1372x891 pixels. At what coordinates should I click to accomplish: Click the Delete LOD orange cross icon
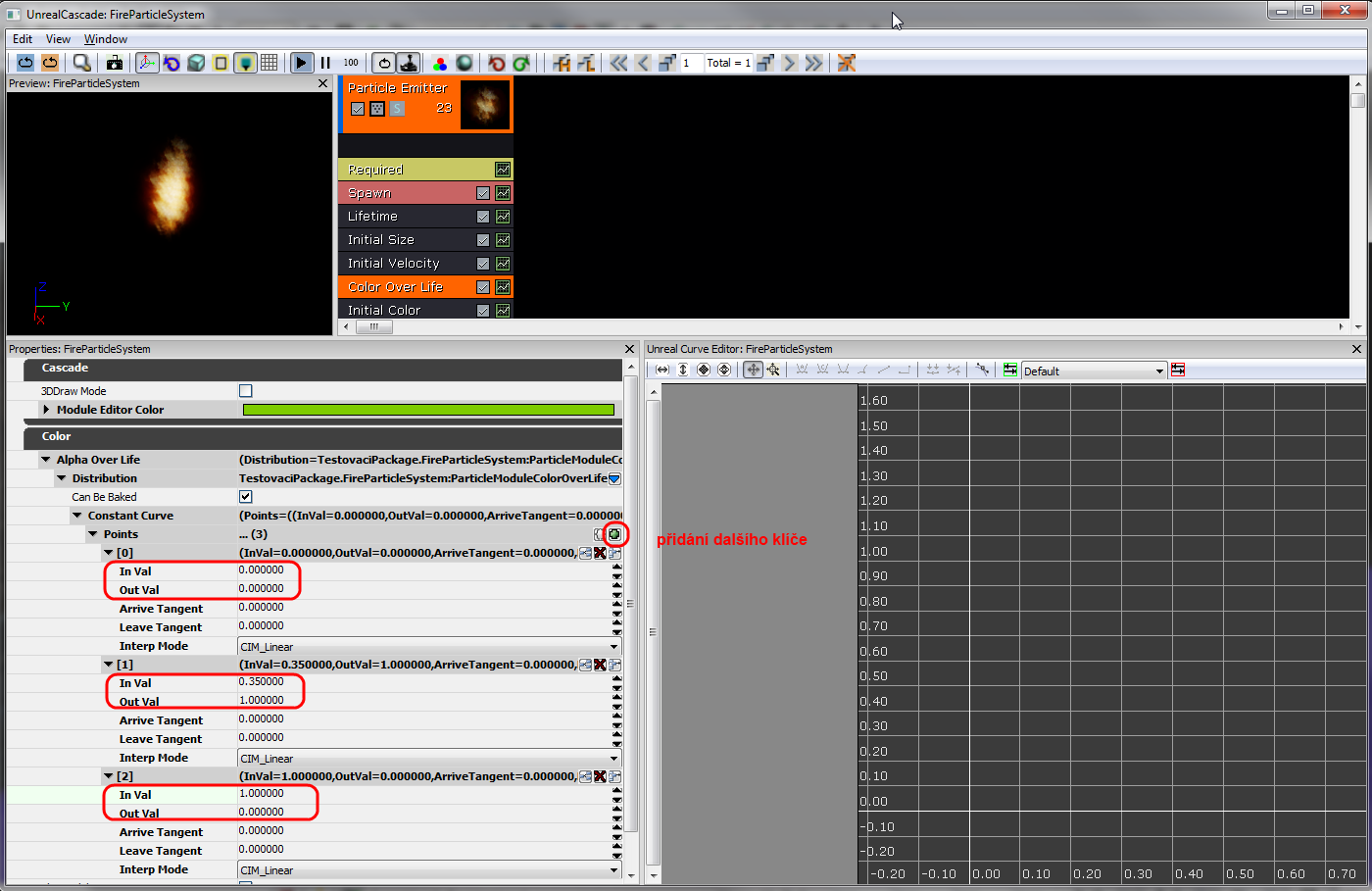point(847,63)
